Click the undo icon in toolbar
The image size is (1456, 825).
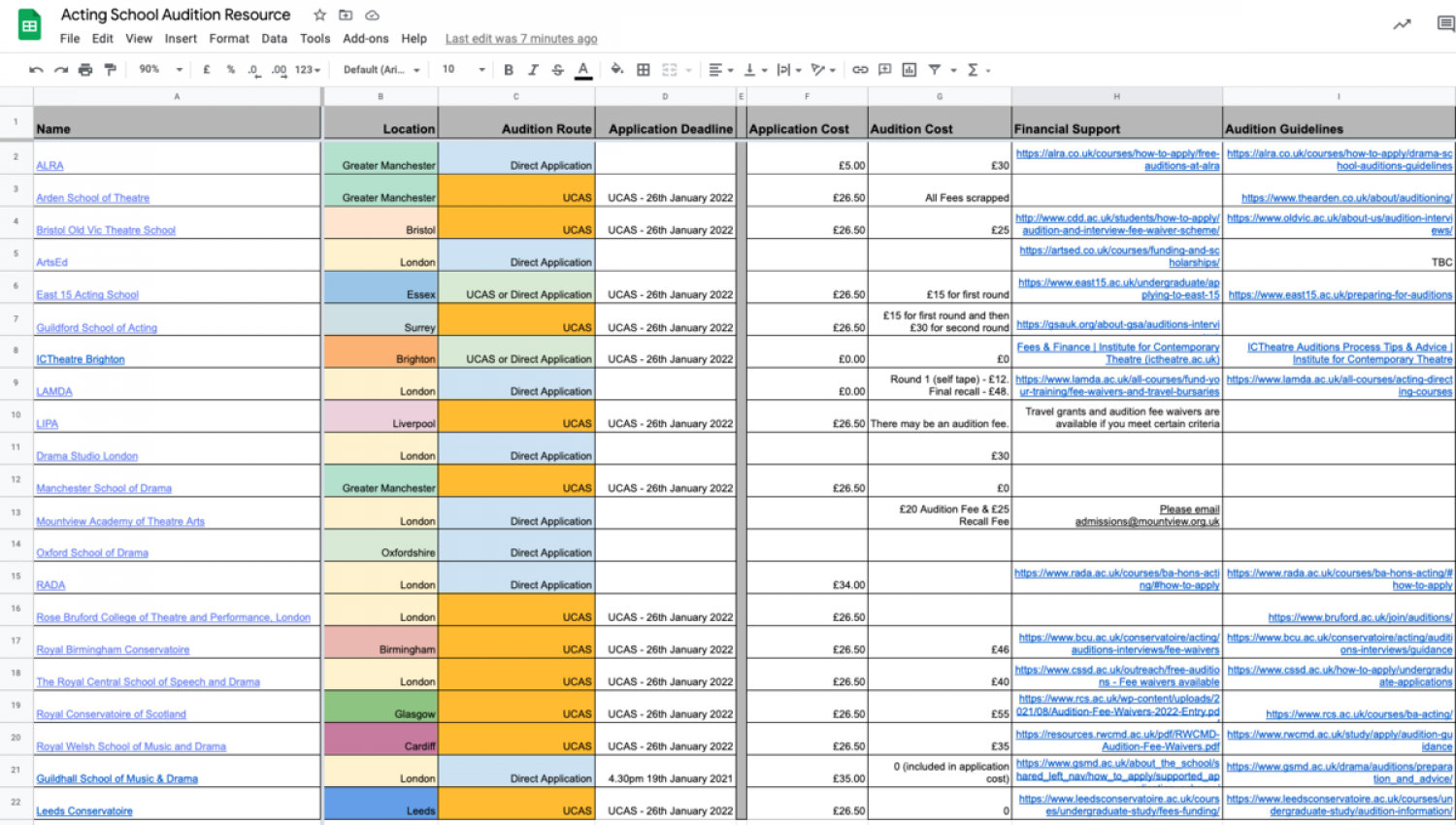click(36, 70)
